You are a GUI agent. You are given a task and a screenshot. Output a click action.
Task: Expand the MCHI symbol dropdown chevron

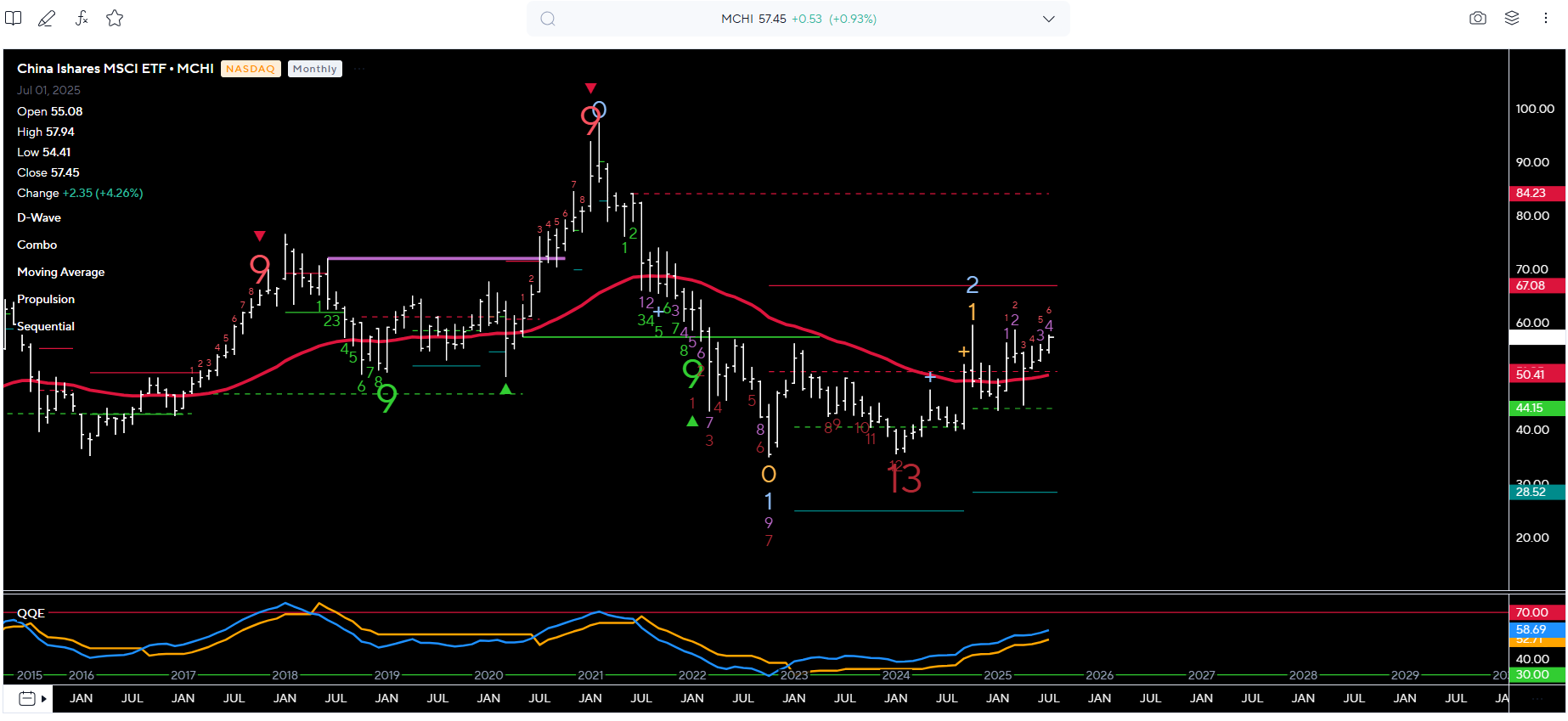[1048, 19]
